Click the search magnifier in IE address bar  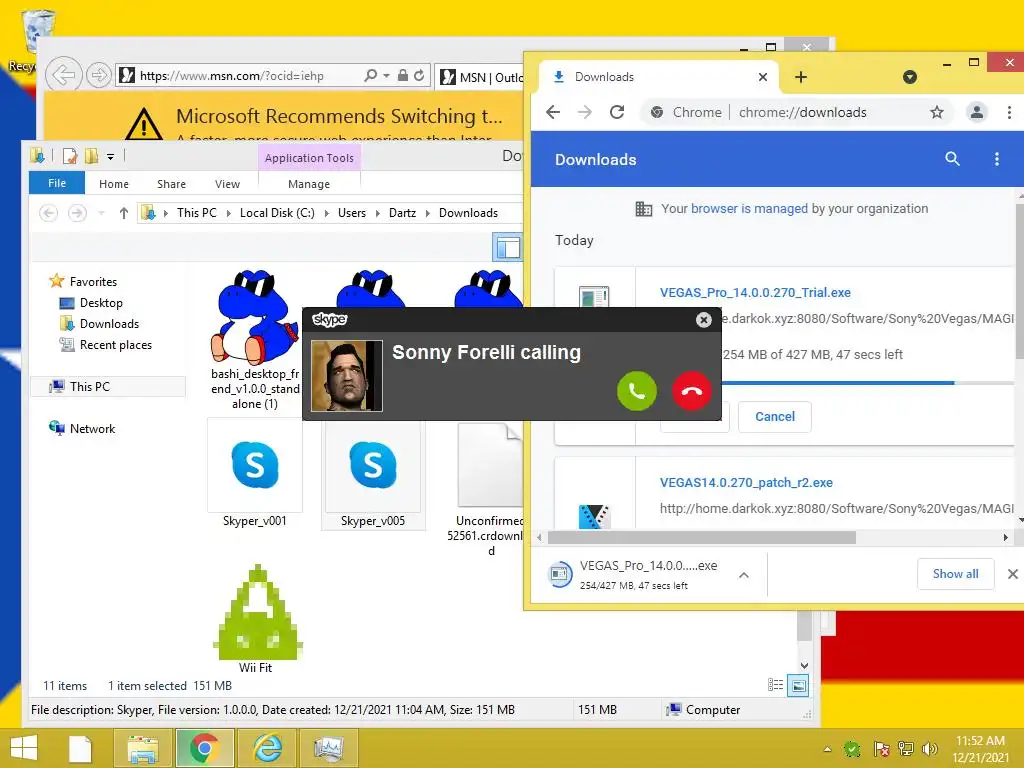370,76
